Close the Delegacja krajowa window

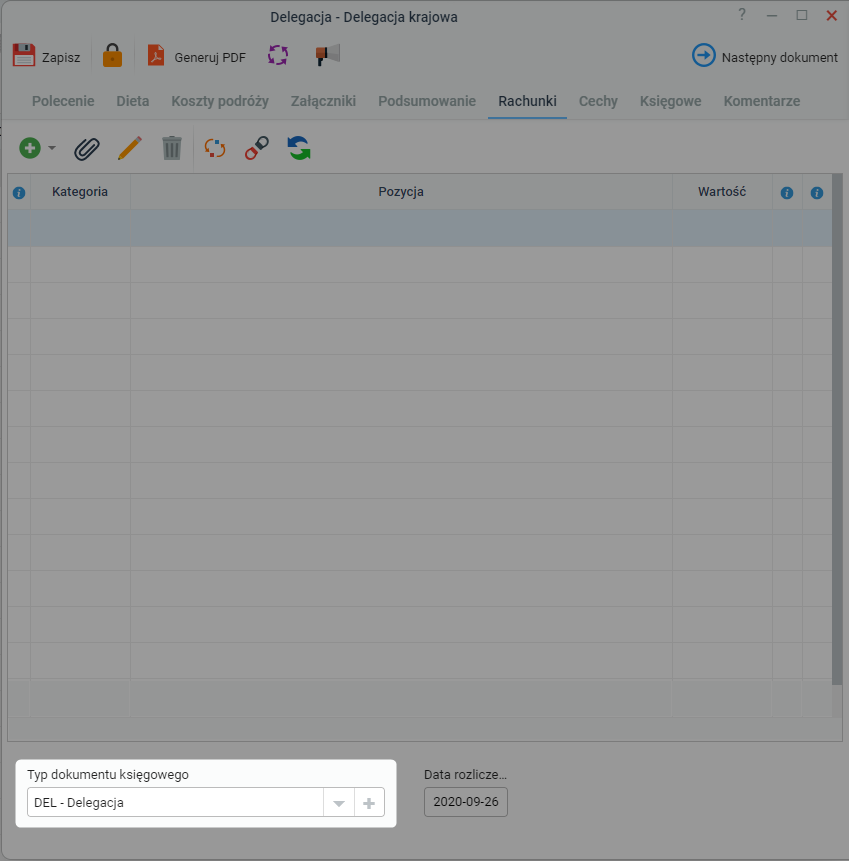(x=831, y=15)
